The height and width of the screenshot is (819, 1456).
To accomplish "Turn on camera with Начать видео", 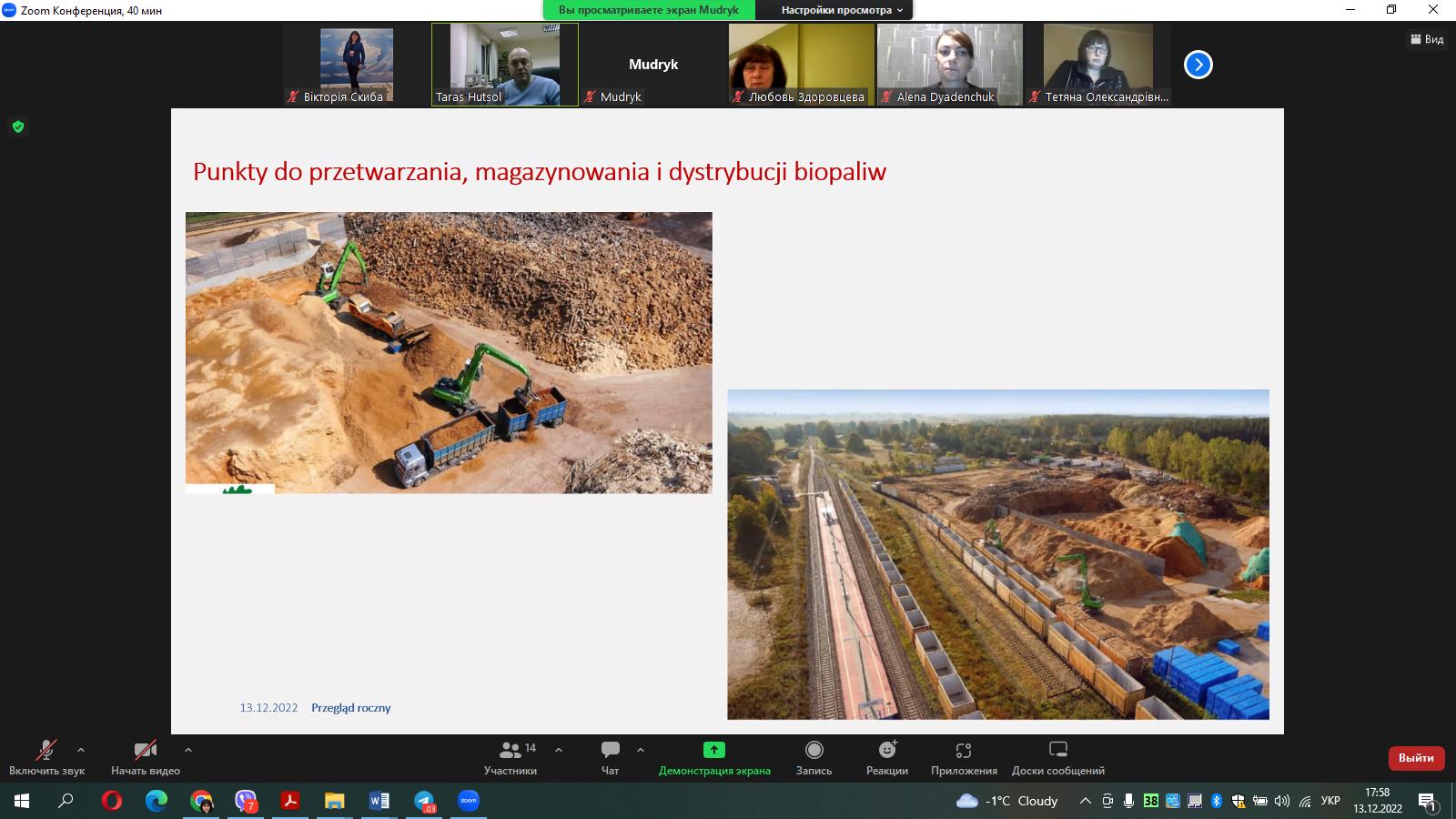I will pyautogui.click(x=145, y=750).
